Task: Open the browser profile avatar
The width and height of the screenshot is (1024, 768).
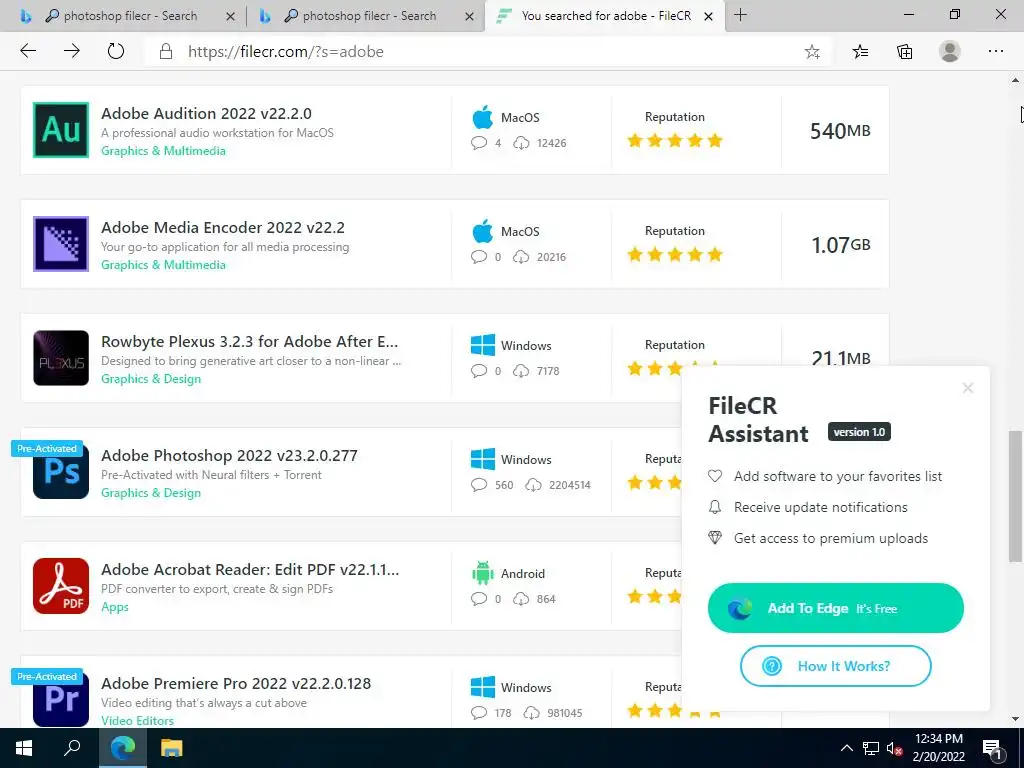Action: pyautogui.click(x=950, y=51)
